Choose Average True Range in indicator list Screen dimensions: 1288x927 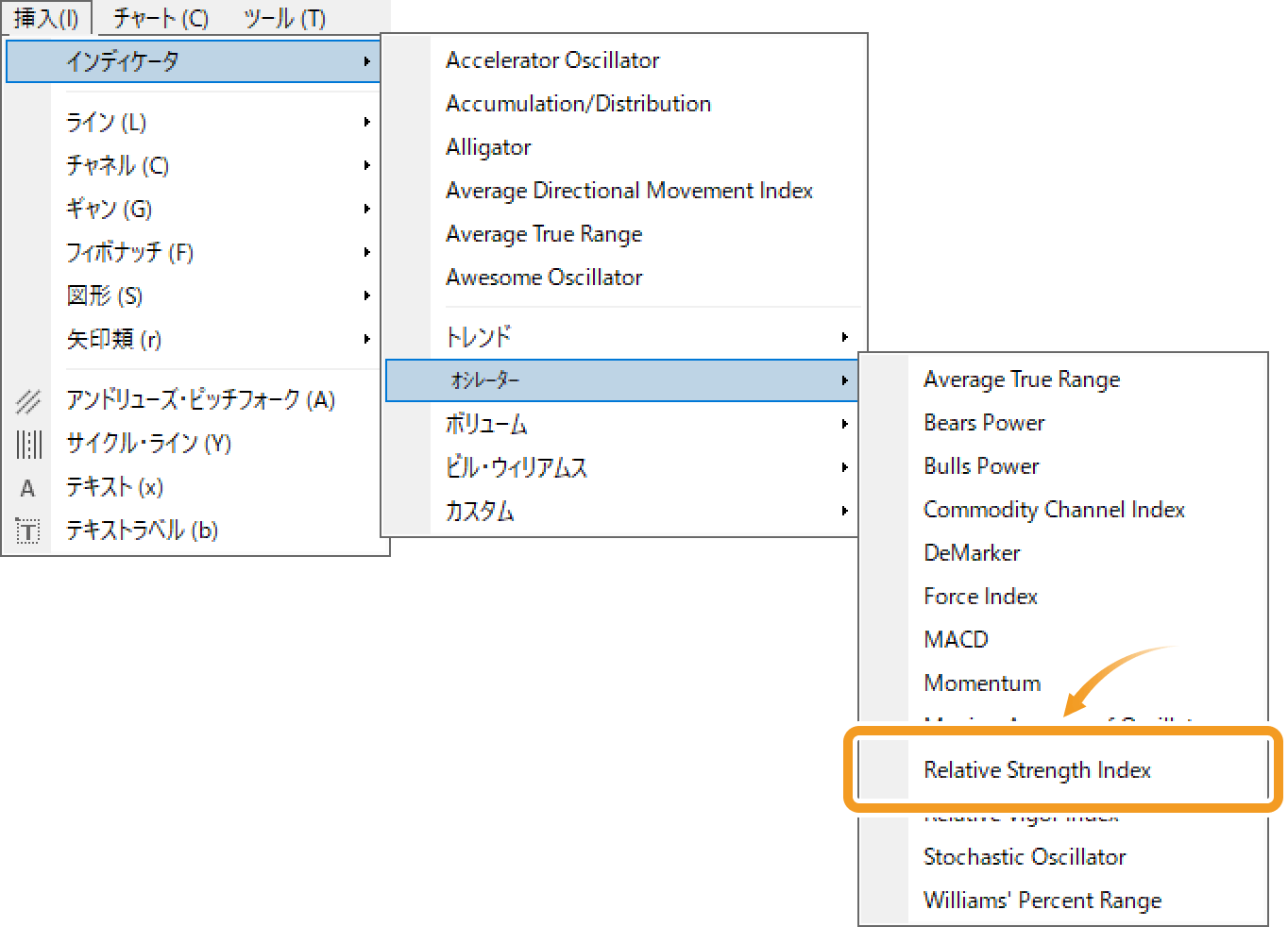(x=544, y=234)
